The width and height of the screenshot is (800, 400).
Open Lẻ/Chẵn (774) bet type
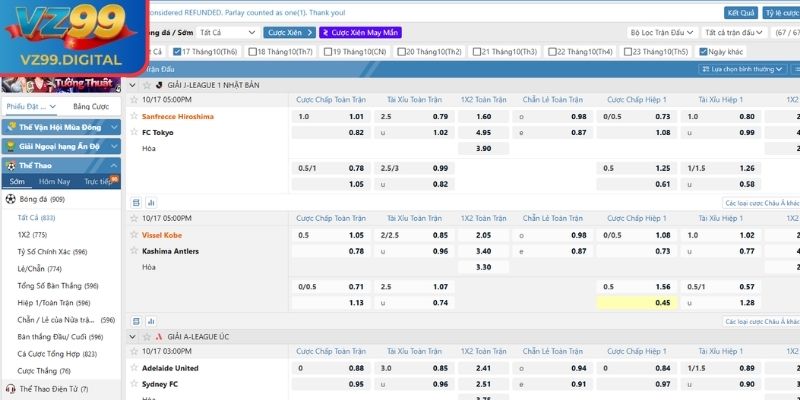click(x=39, y=268)
